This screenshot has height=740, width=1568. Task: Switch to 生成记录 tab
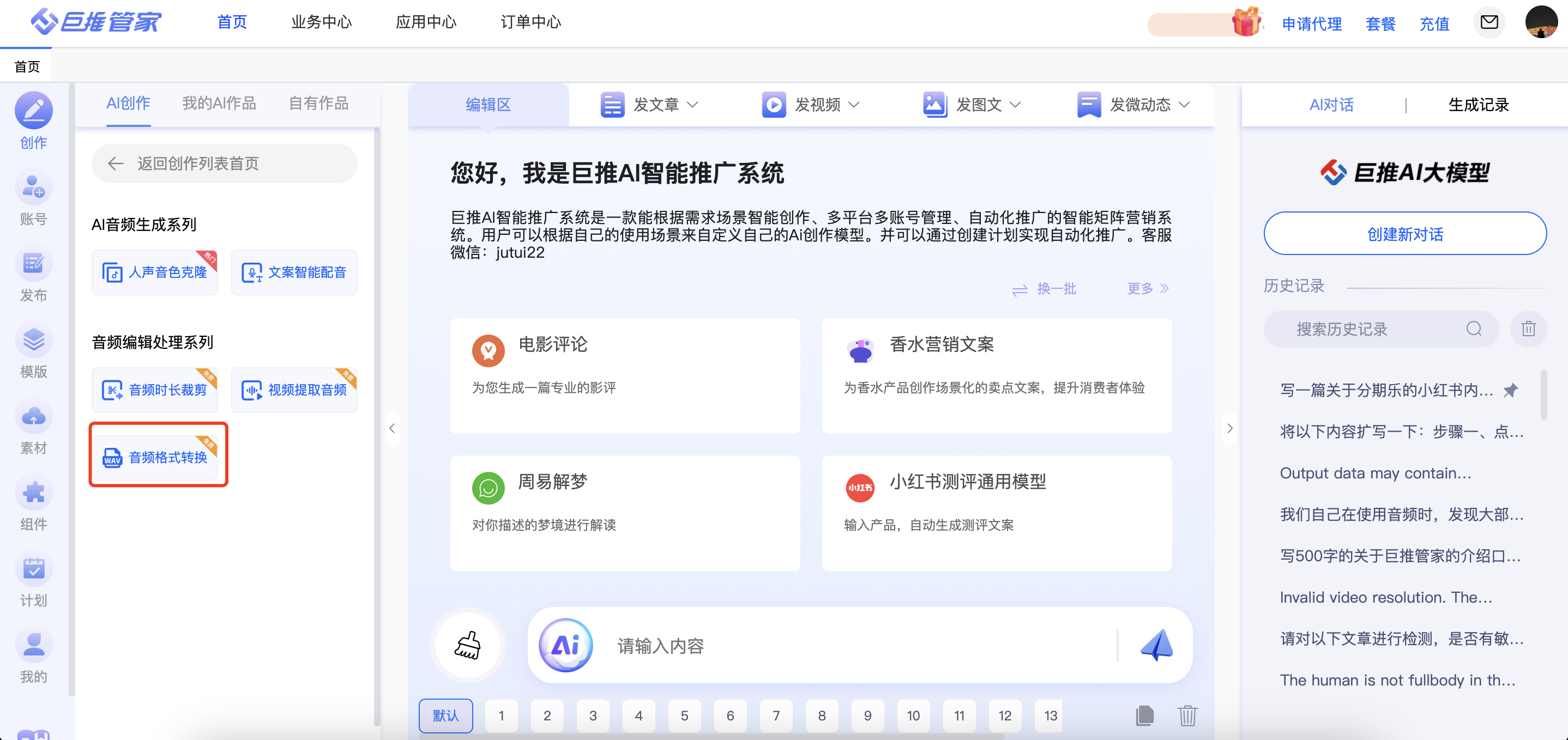(x=1479, y=105)
